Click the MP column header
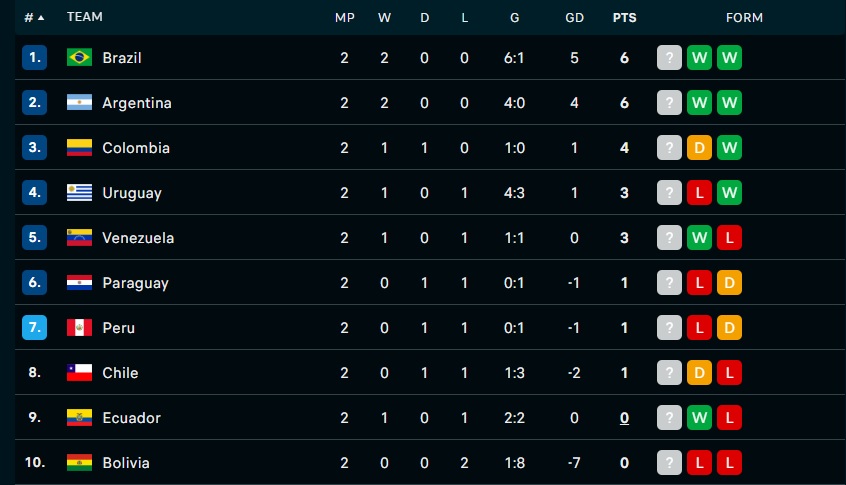This screenshot has height=485, width=846. click(345, 18)
